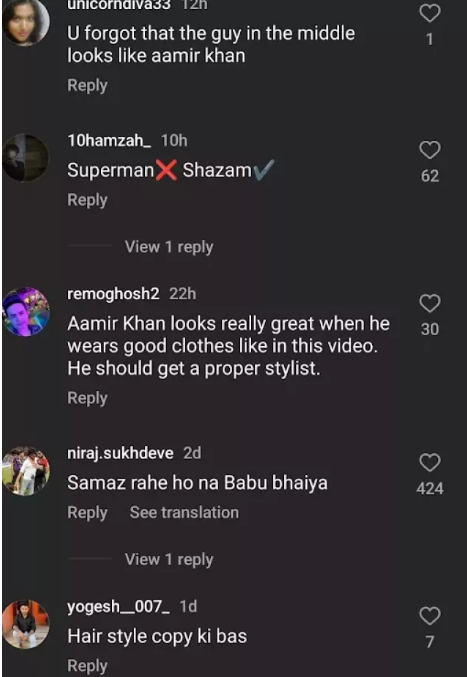Open username niraj.sukhdeve

coord(120,453)
